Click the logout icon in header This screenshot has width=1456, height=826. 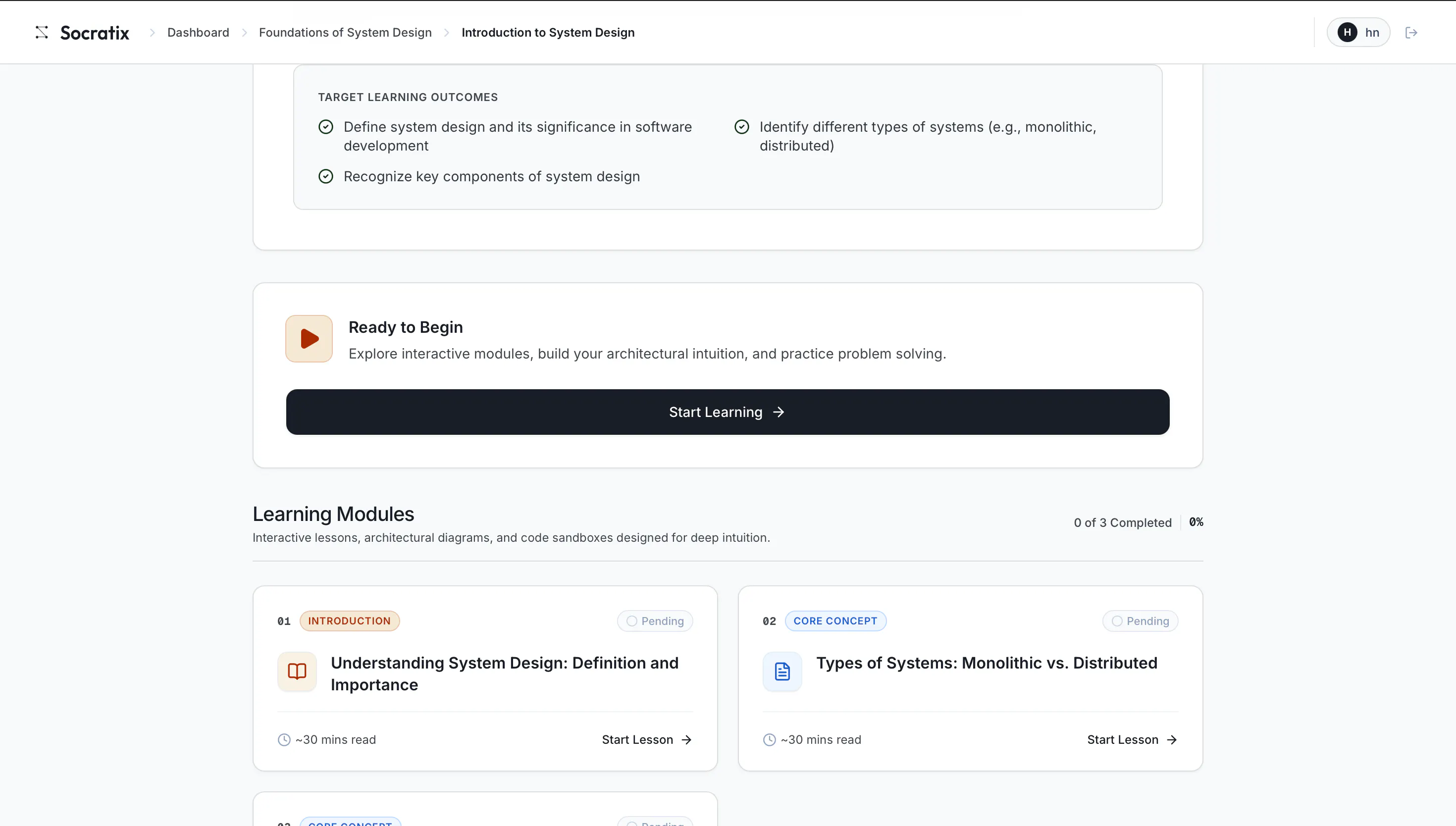[1411, 32]
